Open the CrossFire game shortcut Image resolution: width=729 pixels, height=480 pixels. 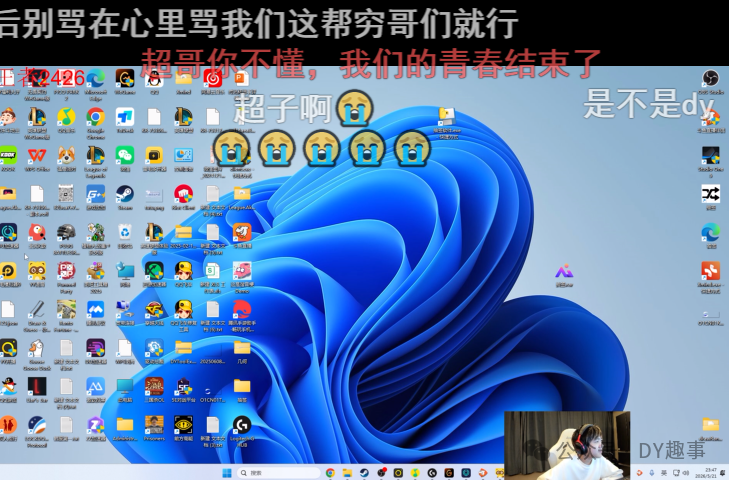click(154, 313)
